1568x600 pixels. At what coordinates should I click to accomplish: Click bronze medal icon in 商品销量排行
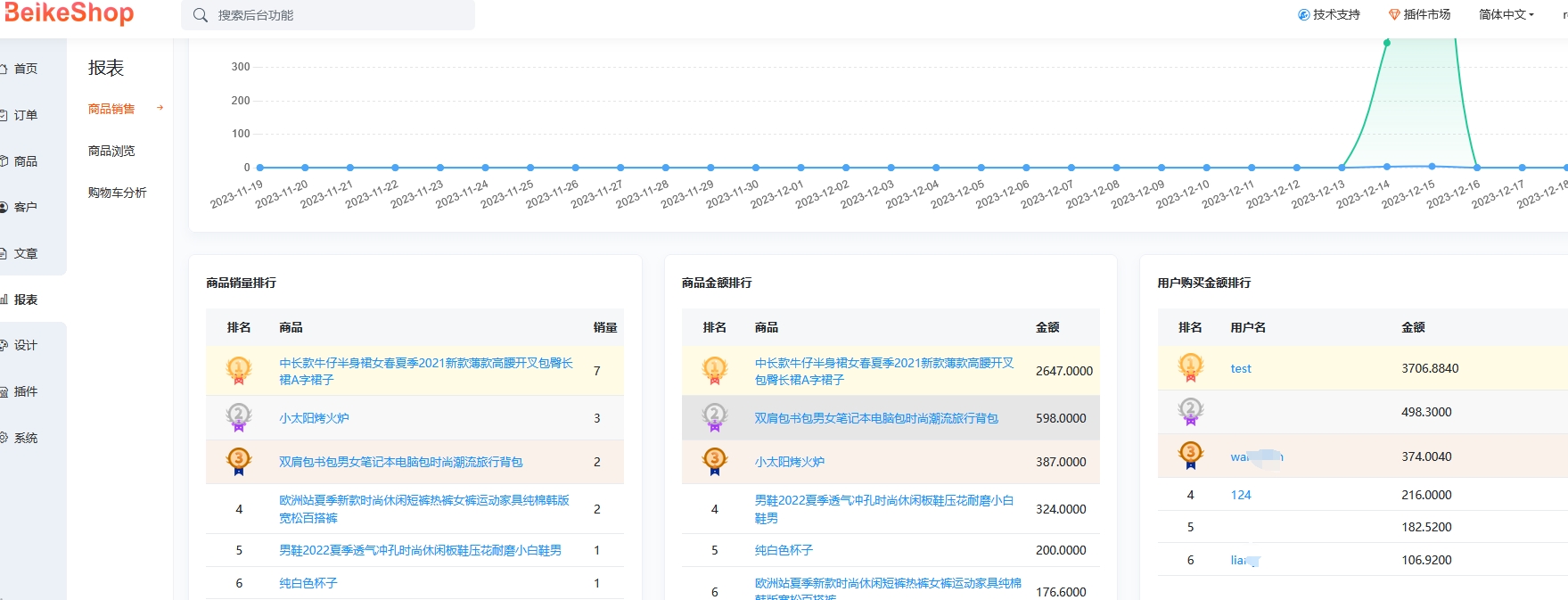coord(239,461)
